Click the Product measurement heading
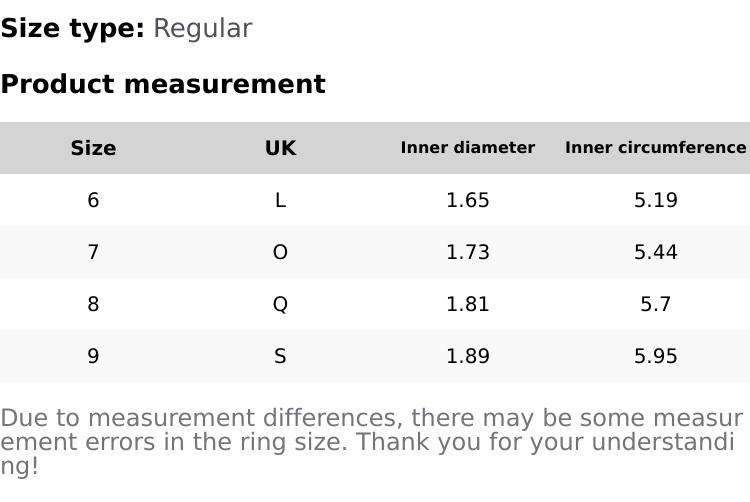This screenshot has width=750, height=502. click(x=163, y=84)
